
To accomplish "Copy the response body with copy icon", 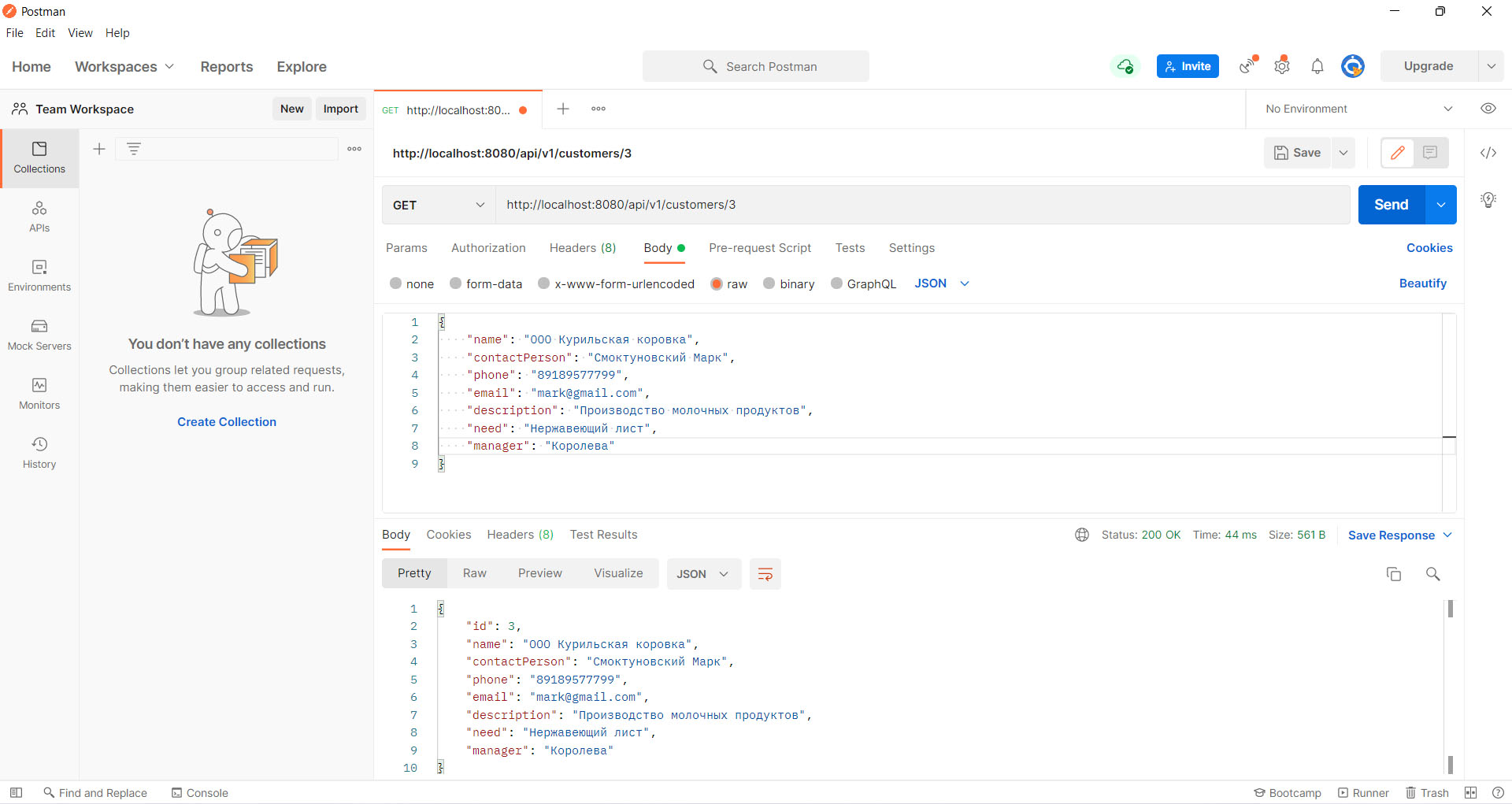I will click(1394, 574).
